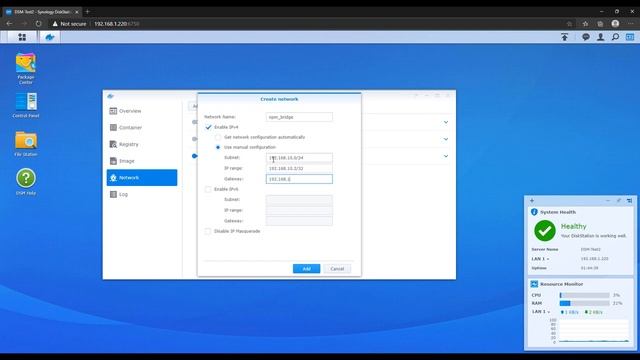Click the green Healthy checkmark icon
This screenshot has height=360, width=640.
point(545,231)
